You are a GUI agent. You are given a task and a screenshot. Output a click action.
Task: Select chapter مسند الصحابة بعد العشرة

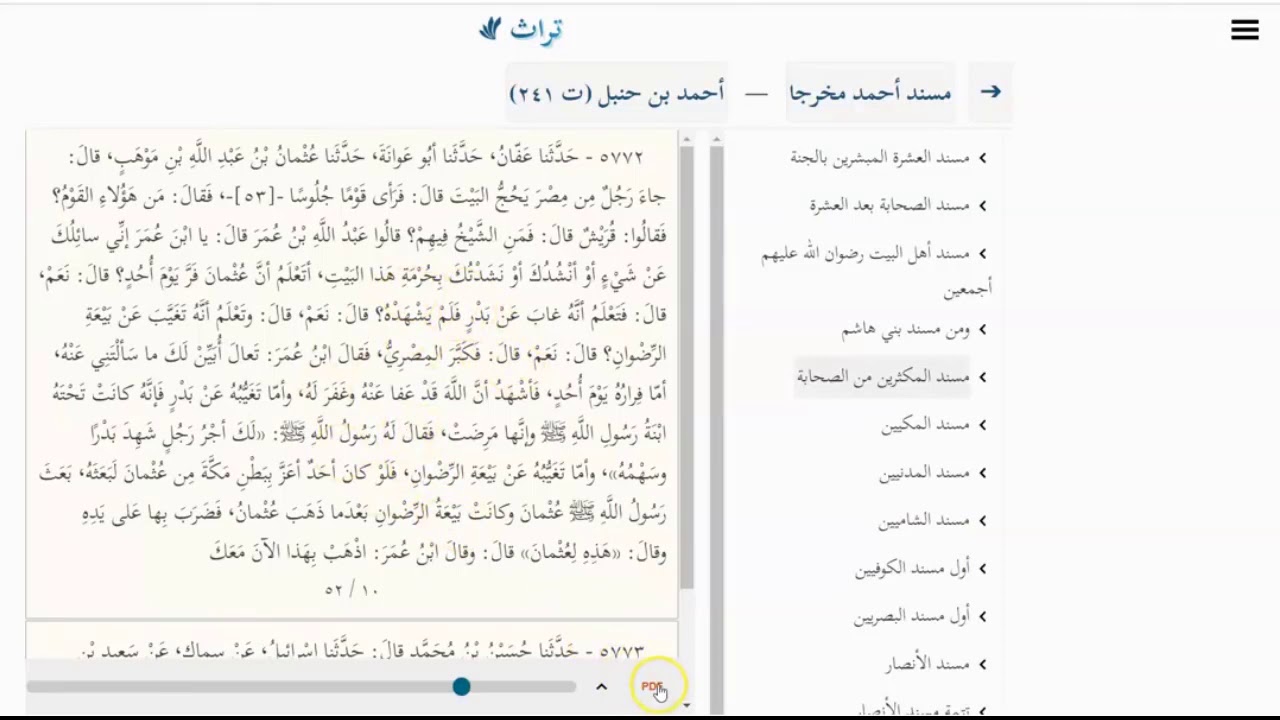pos(890,206)
